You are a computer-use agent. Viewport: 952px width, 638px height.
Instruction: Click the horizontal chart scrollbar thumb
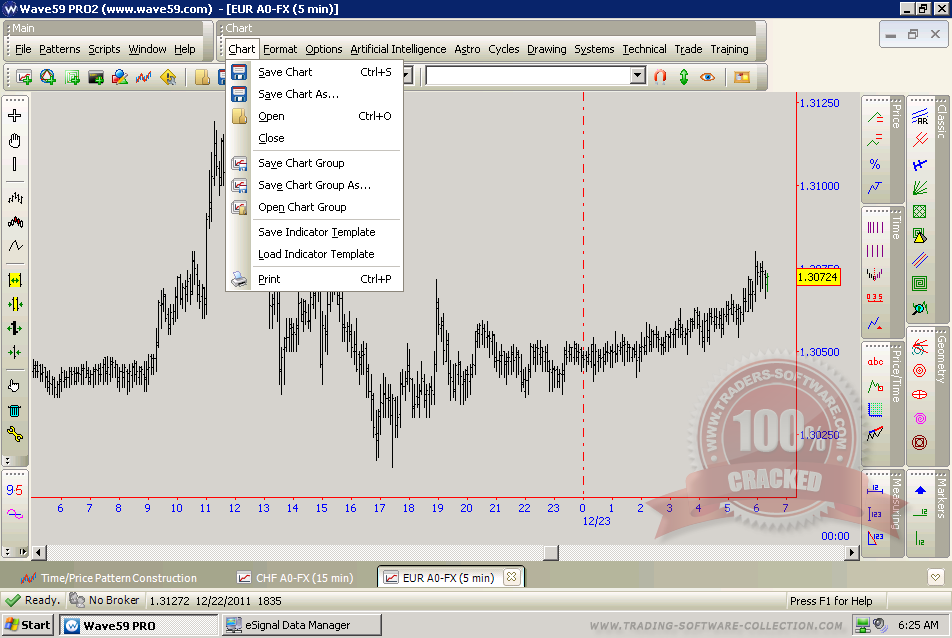tap(551, 552)
